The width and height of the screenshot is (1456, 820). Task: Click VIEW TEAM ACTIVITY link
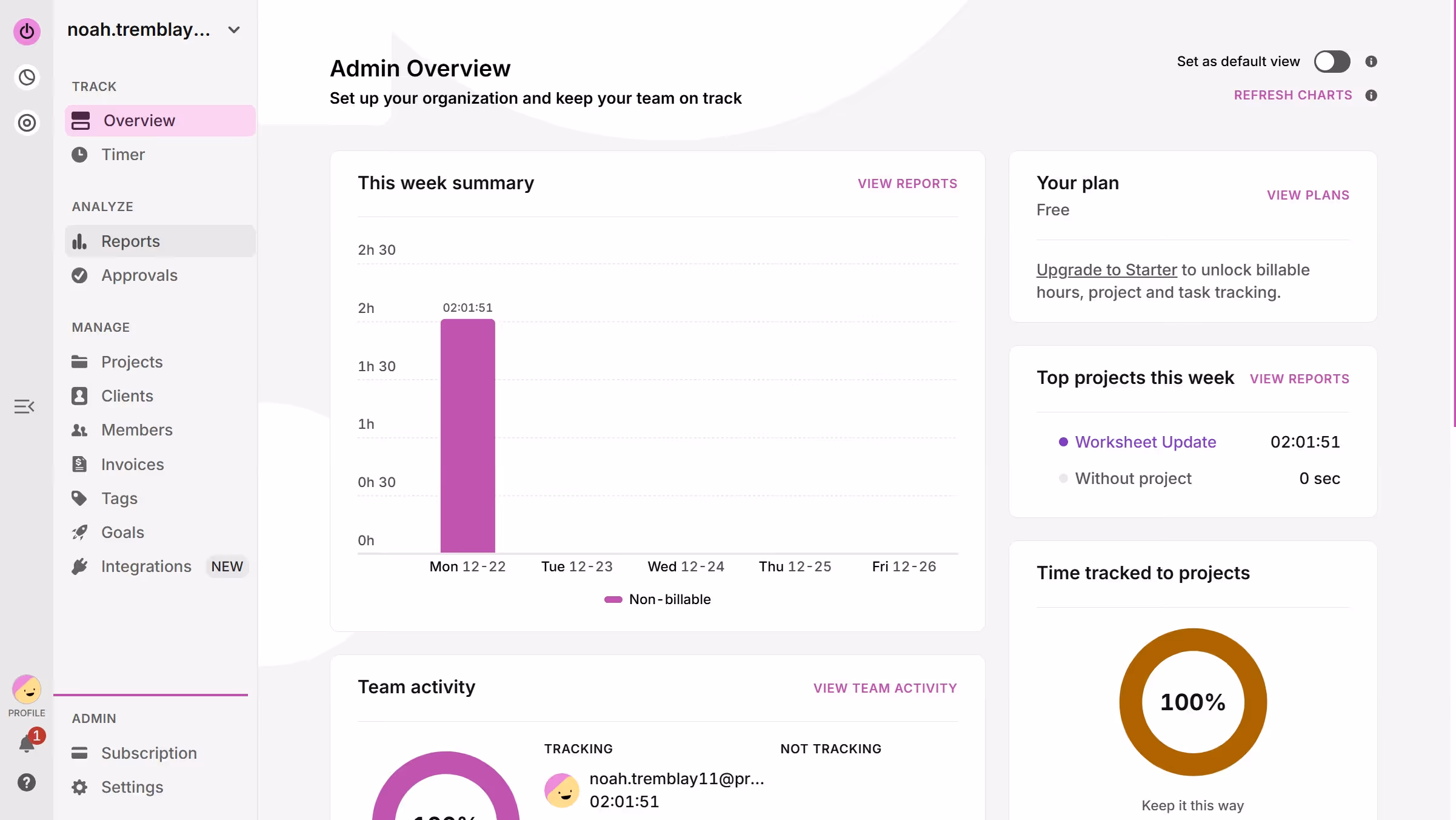click(x=885, y=688)
